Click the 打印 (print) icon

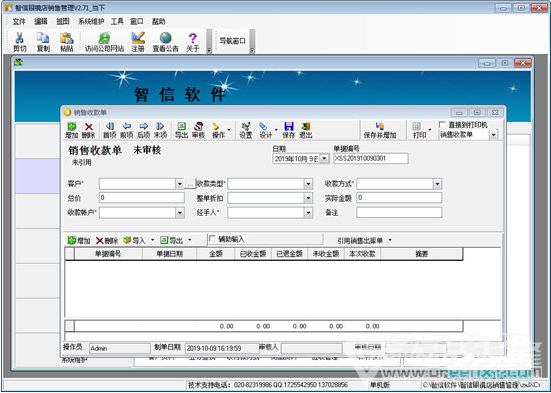[x=417, y=127]
